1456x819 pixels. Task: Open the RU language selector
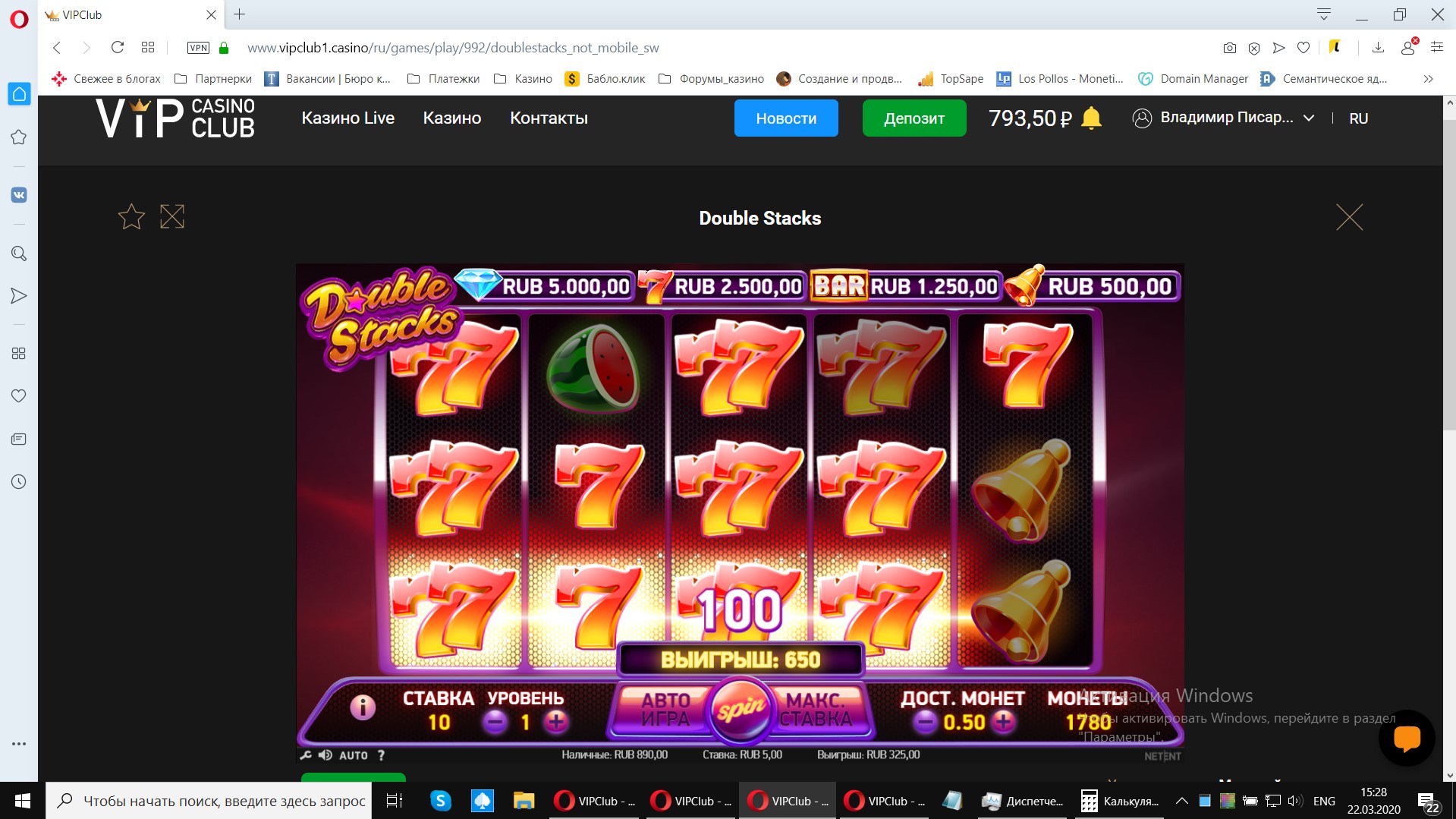[1358, 118]
